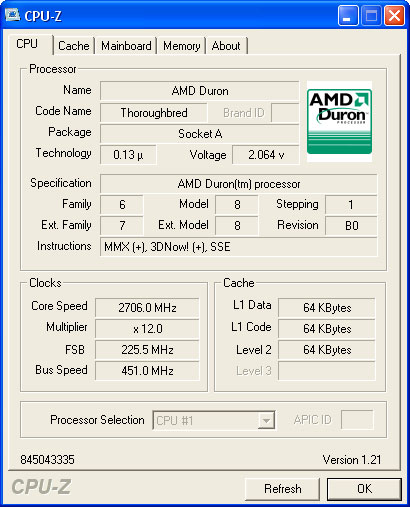Click the Instructions field showing MMX

(x=239, y=247)
